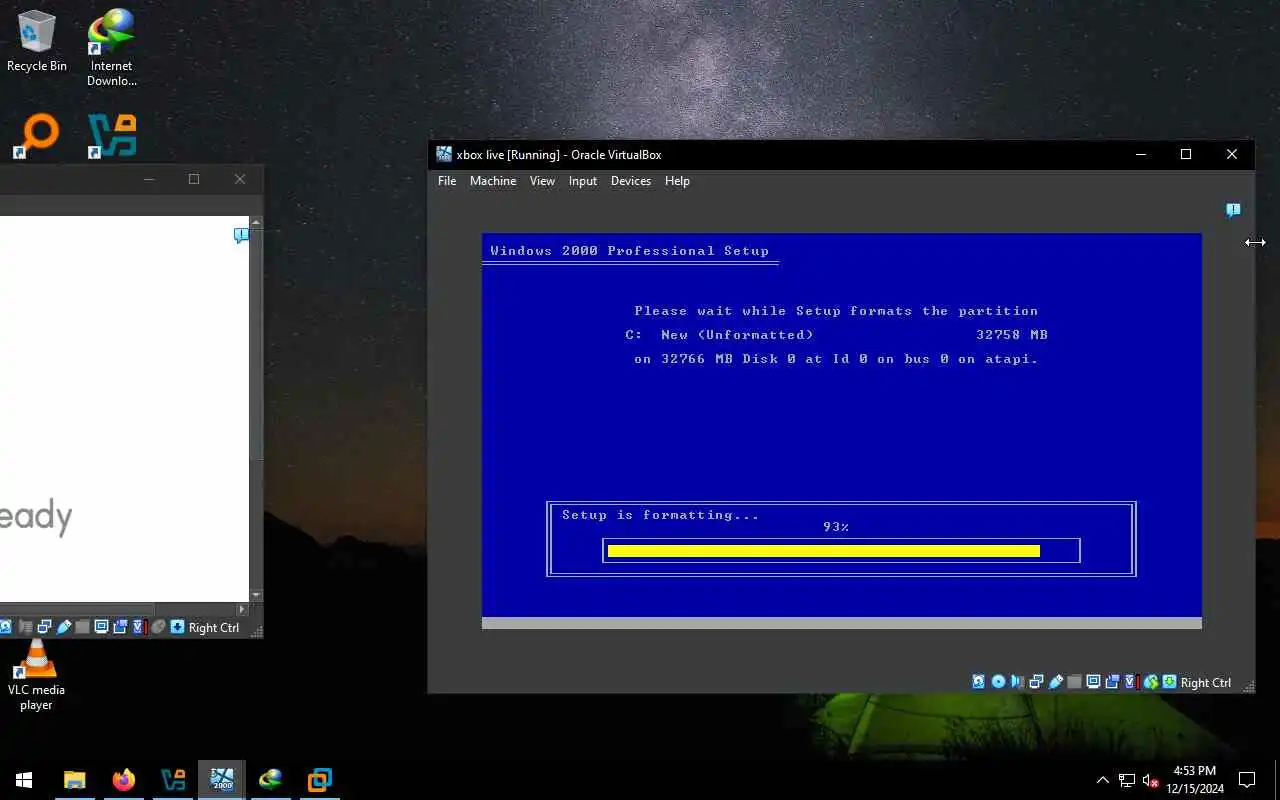Image resolution: width=1280 pixels, height=800 pixels.
Task: Open the clock showing 4:53 PM
Action: (x=1194, y=780)
